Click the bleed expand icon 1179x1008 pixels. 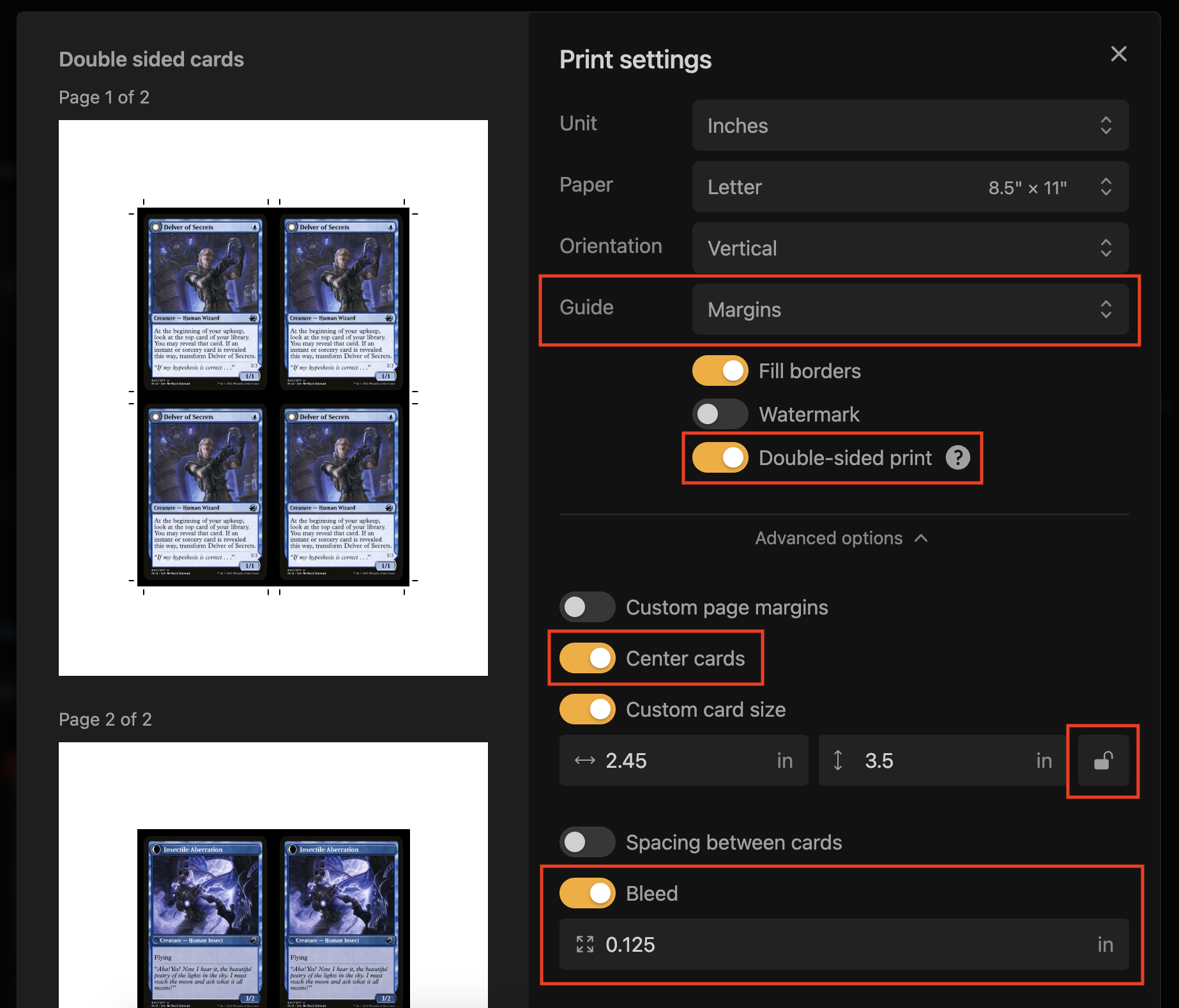[584, 944]
